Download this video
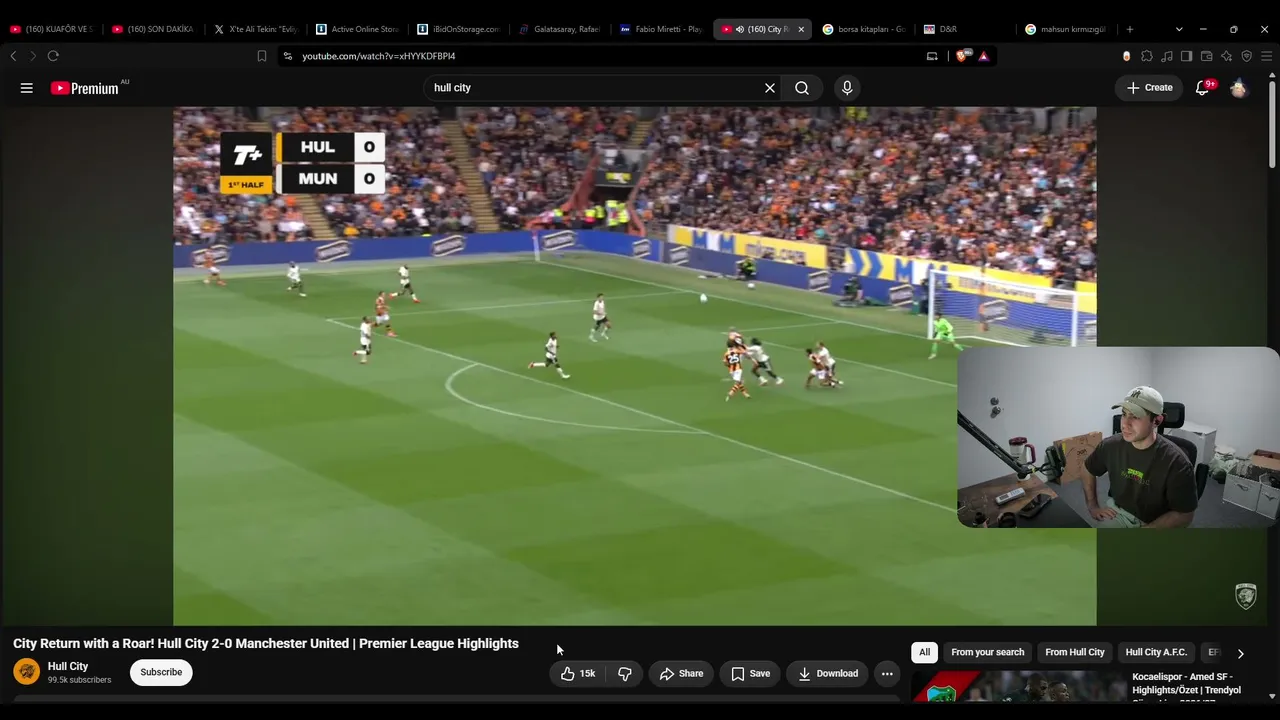The height and width of the screenshot is (720, 1280). pos(828,673)
